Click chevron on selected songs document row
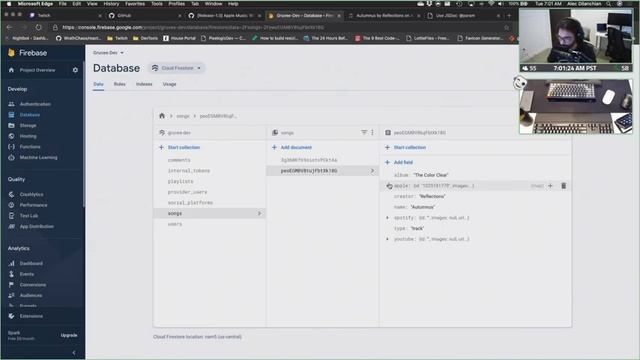Screen dimensions: 640x360 pos(372,171)
